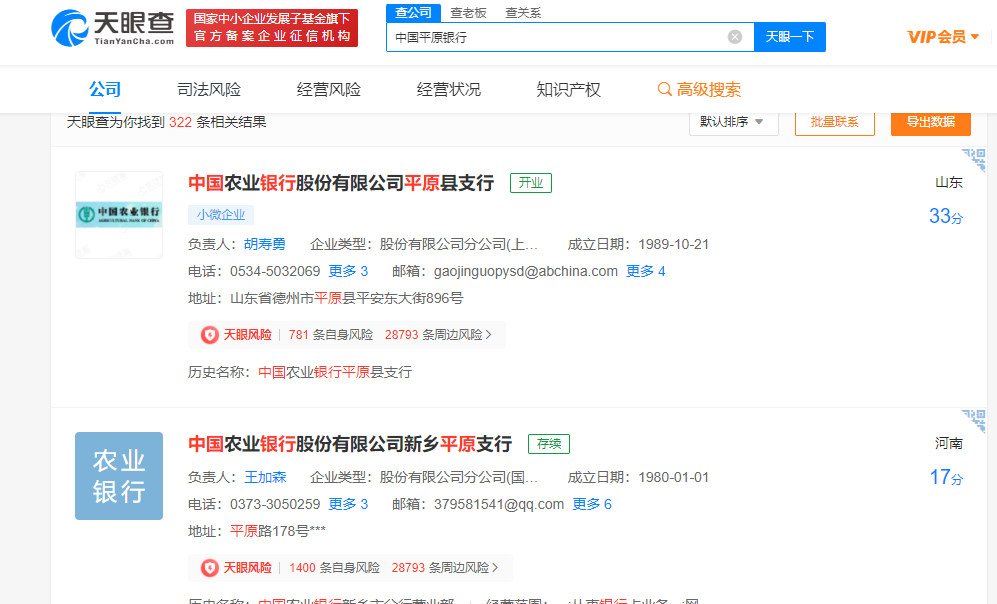Clear the search box with the X icon
997x604 pixels.
[734, 37]
